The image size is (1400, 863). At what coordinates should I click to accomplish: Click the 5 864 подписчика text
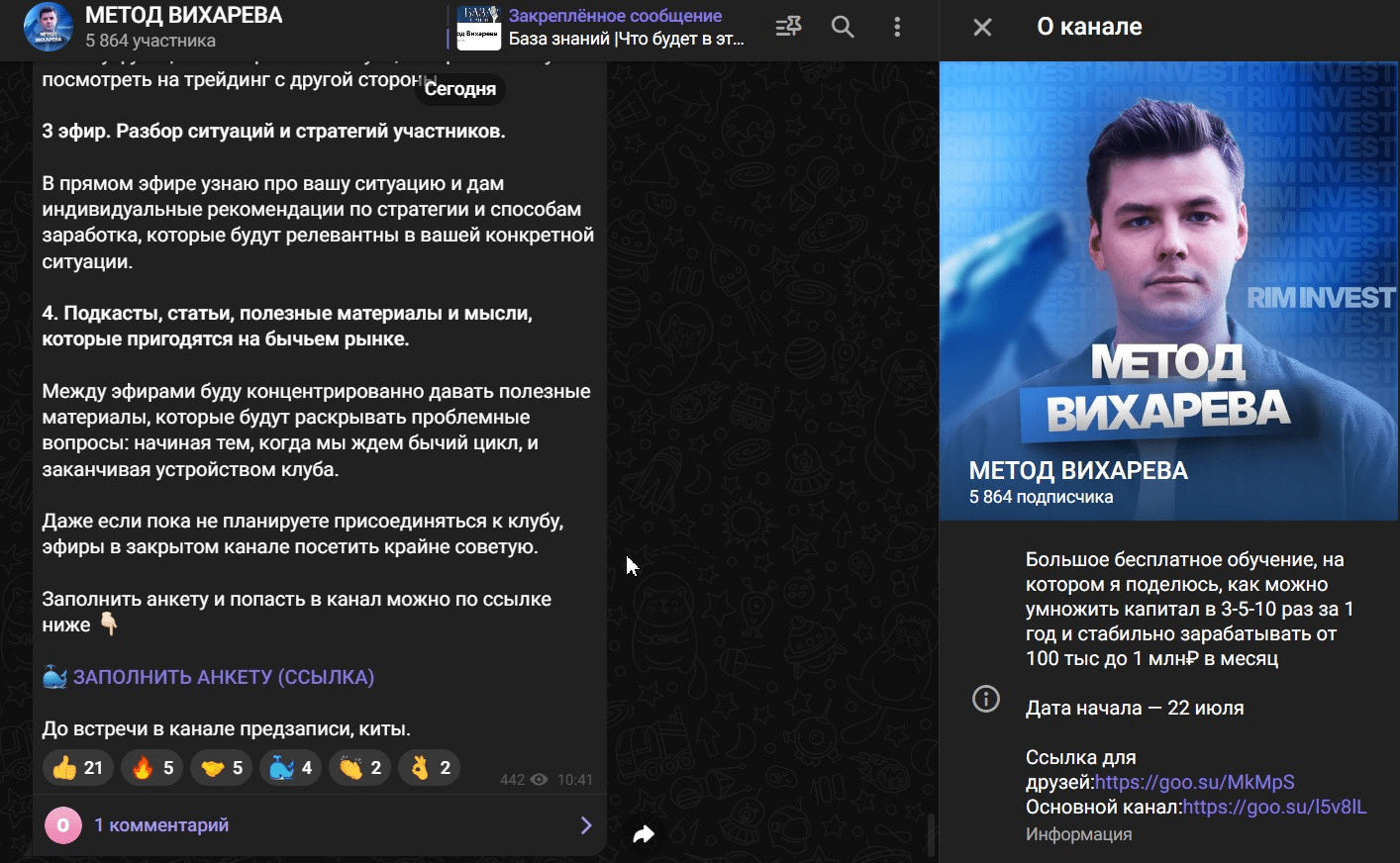[1041, 497]
